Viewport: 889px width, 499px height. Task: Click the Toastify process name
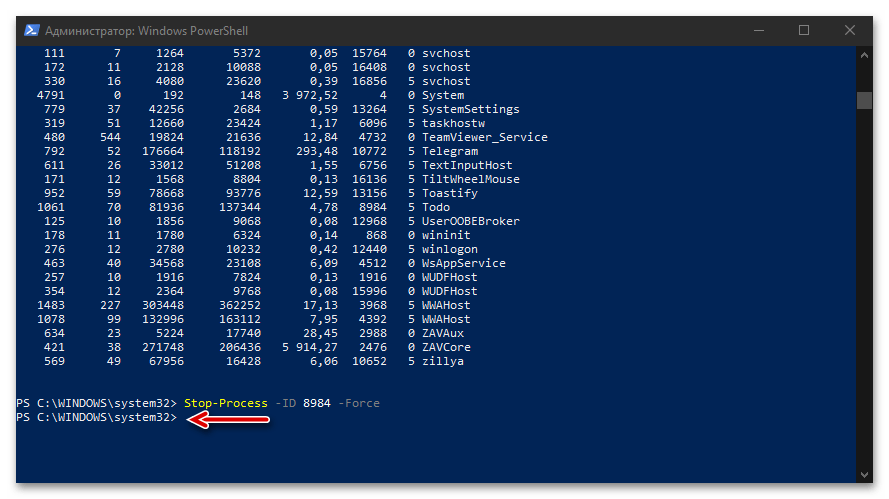pyautogui.click(x=450, y=193)
